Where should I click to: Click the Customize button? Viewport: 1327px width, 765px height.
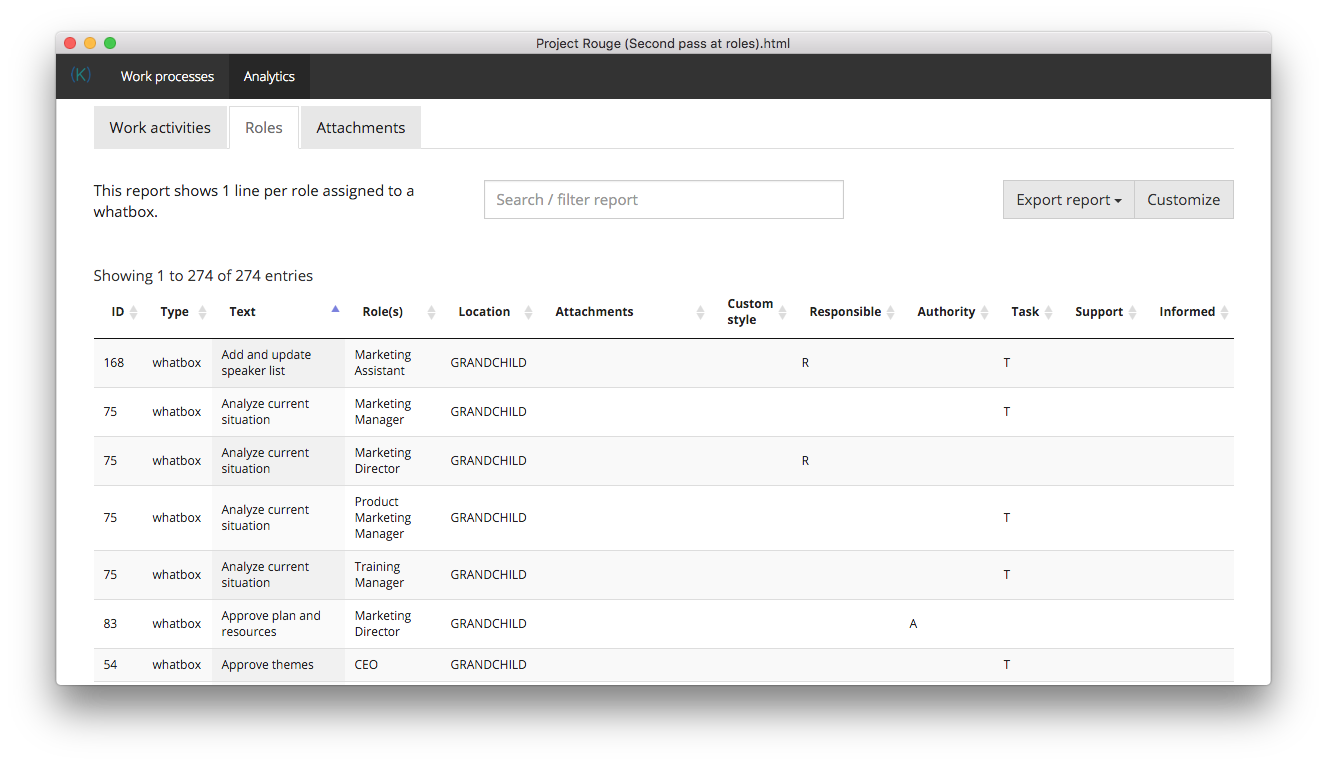[1184, 200]
